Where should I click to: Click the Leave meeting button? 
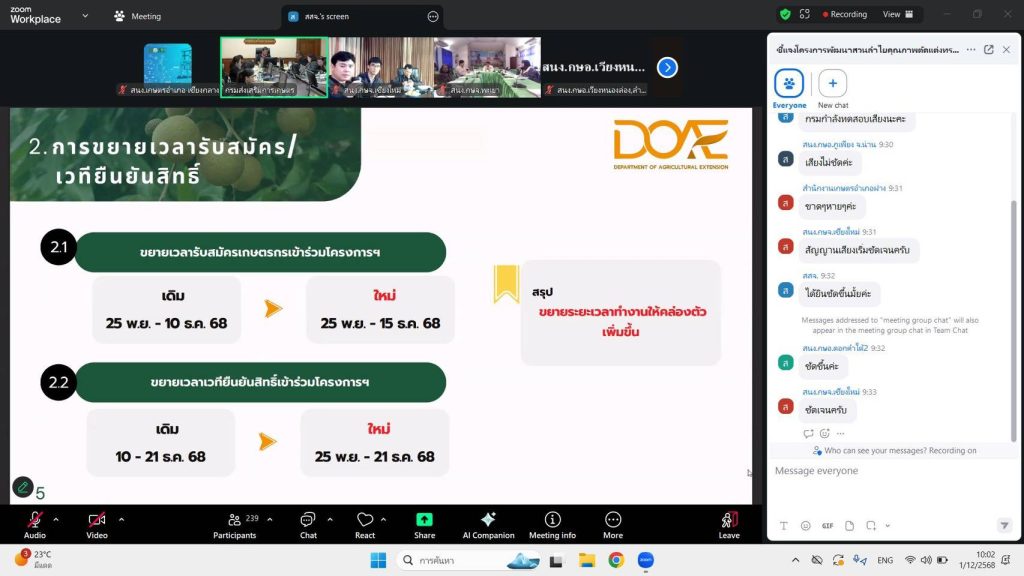point(729,522)
